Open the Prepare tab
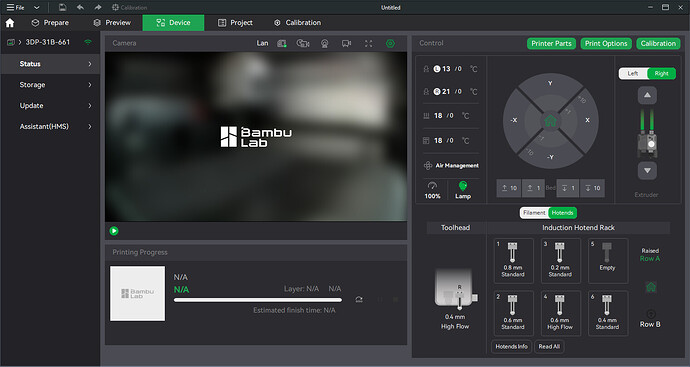Viewport: 690px width, 367px height. pyautogui.click(x=50, y=23)
